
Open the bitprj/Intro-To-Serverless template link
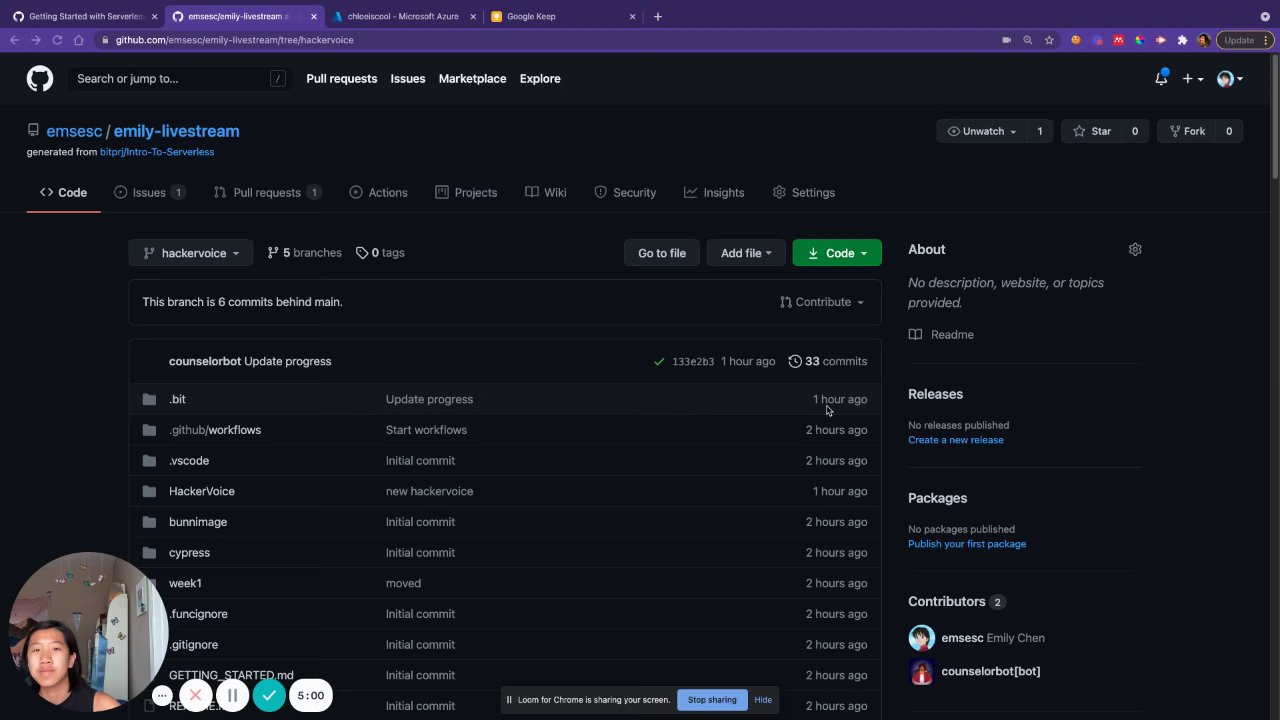pos(157,152)
